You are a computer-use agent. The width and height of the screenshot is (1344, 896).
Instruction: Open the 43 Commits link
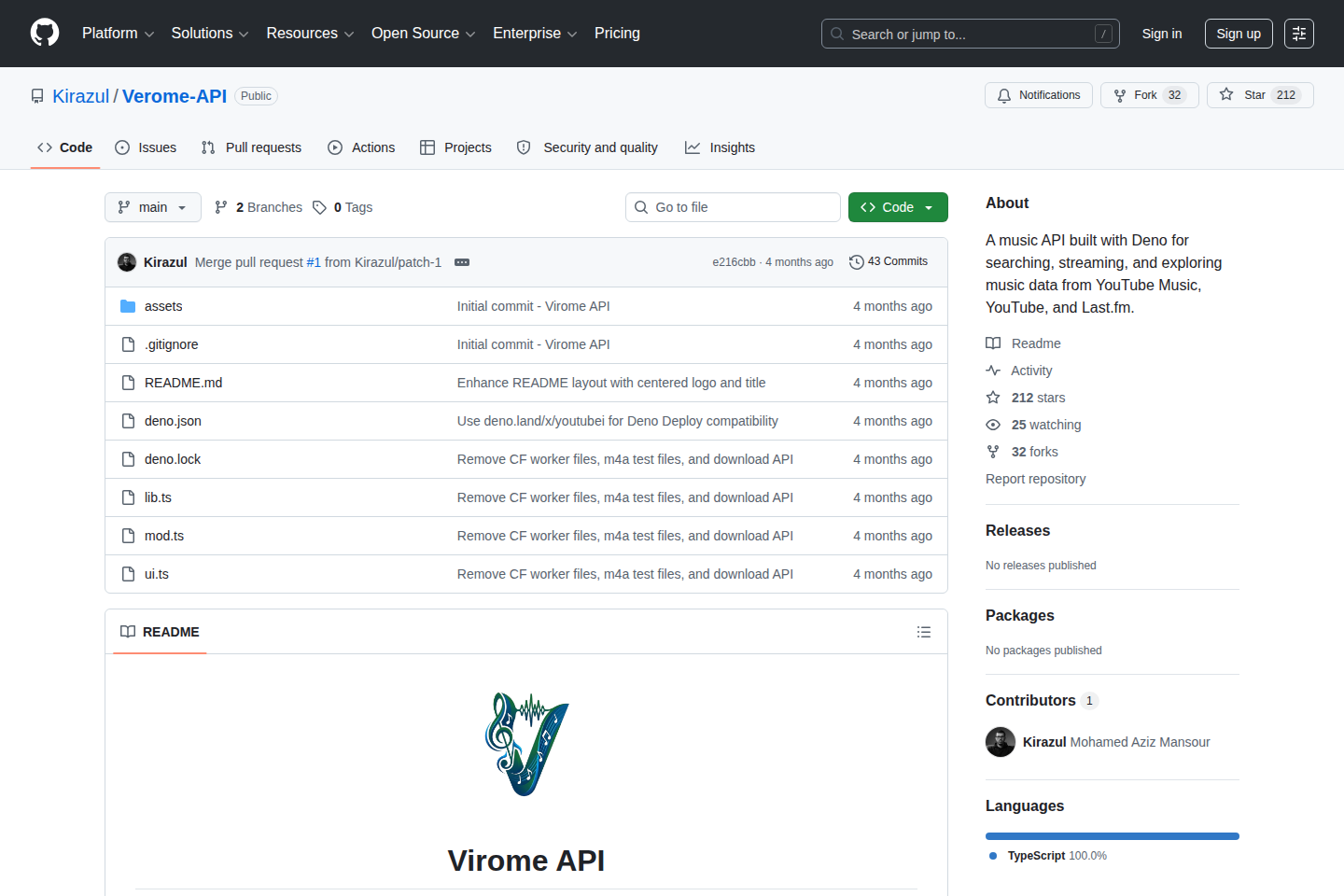tap(889, 262)
